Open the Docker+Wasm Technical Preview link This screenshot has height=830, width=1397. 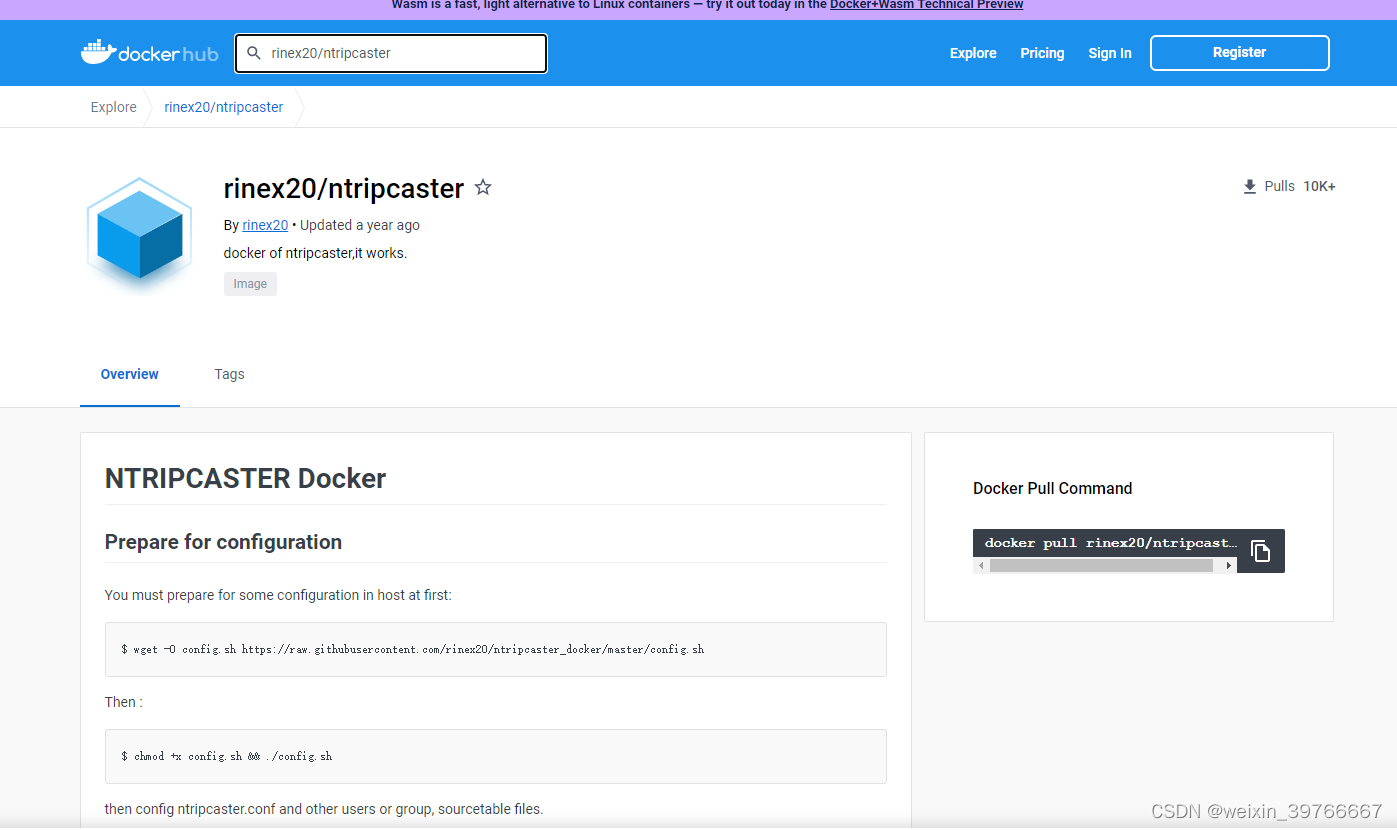point(926,5)
